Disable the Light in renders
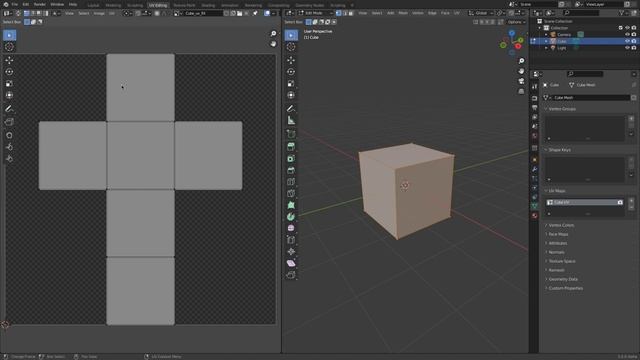The image size is (640, 360). coord(634,48)
